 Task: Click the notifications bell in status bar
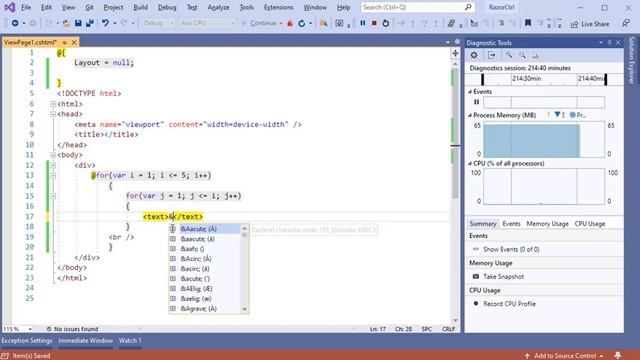click(618, 356)
